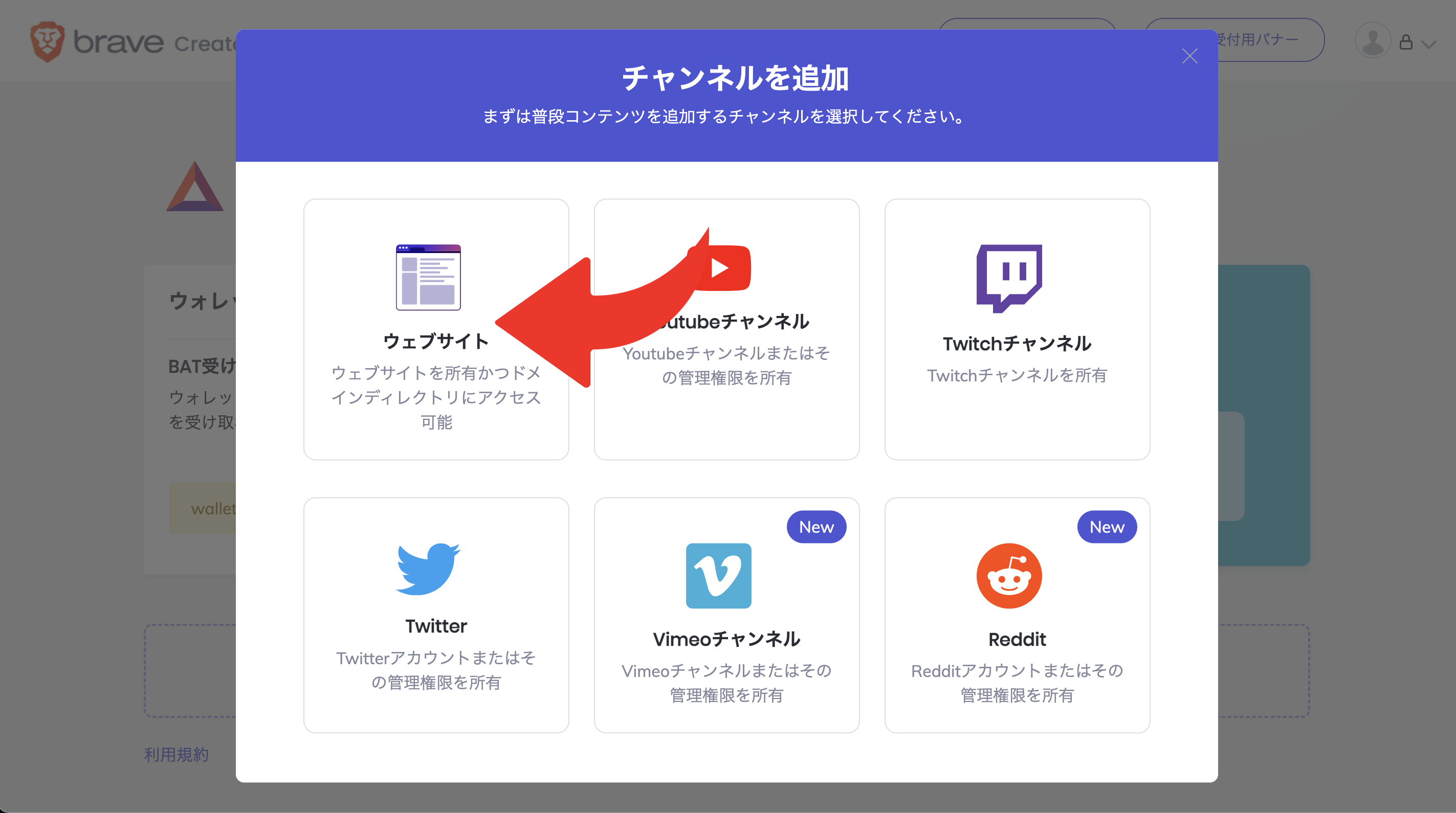Select the Twitchチャンネル title
Image resolution: width=1456 pixels, height=813 pixels.
pos(1017,344)
